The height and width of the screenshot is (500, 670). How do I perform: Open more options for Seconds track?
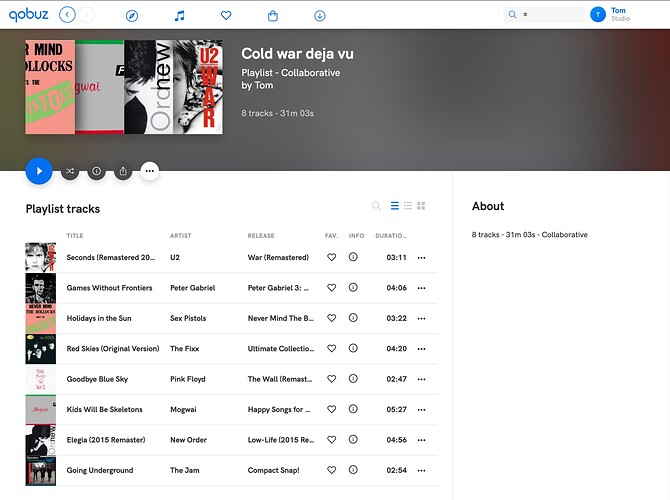(x=421, y=258)
